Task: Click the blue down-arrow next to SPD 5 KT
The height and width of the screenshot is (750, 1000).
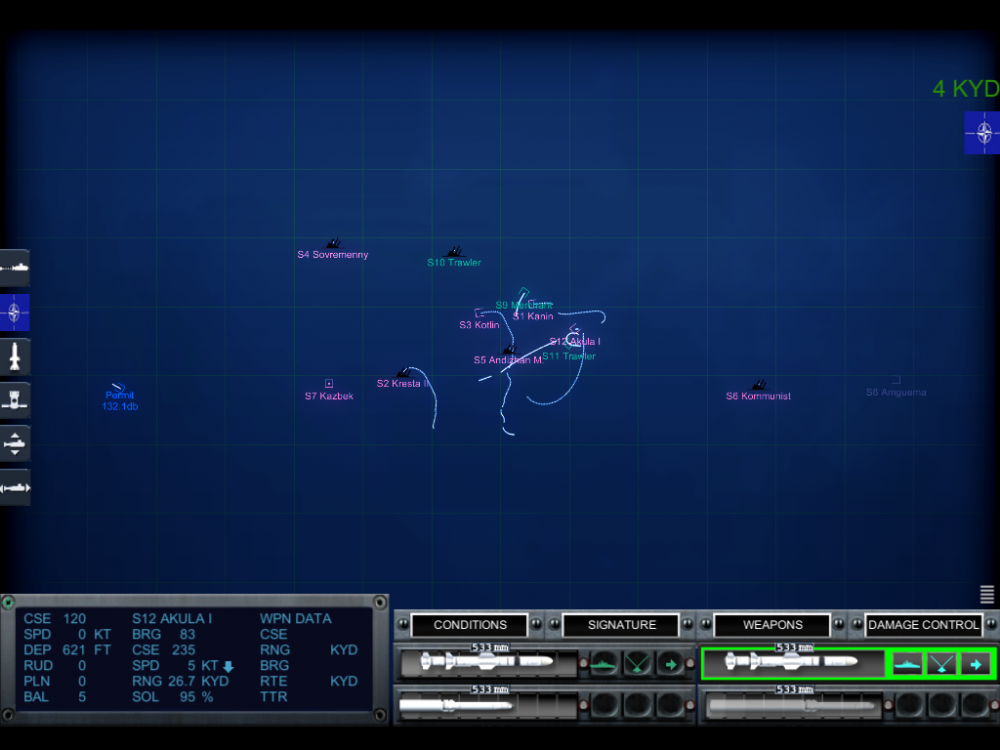Action: pyautogui.click(x=228, y=666)
